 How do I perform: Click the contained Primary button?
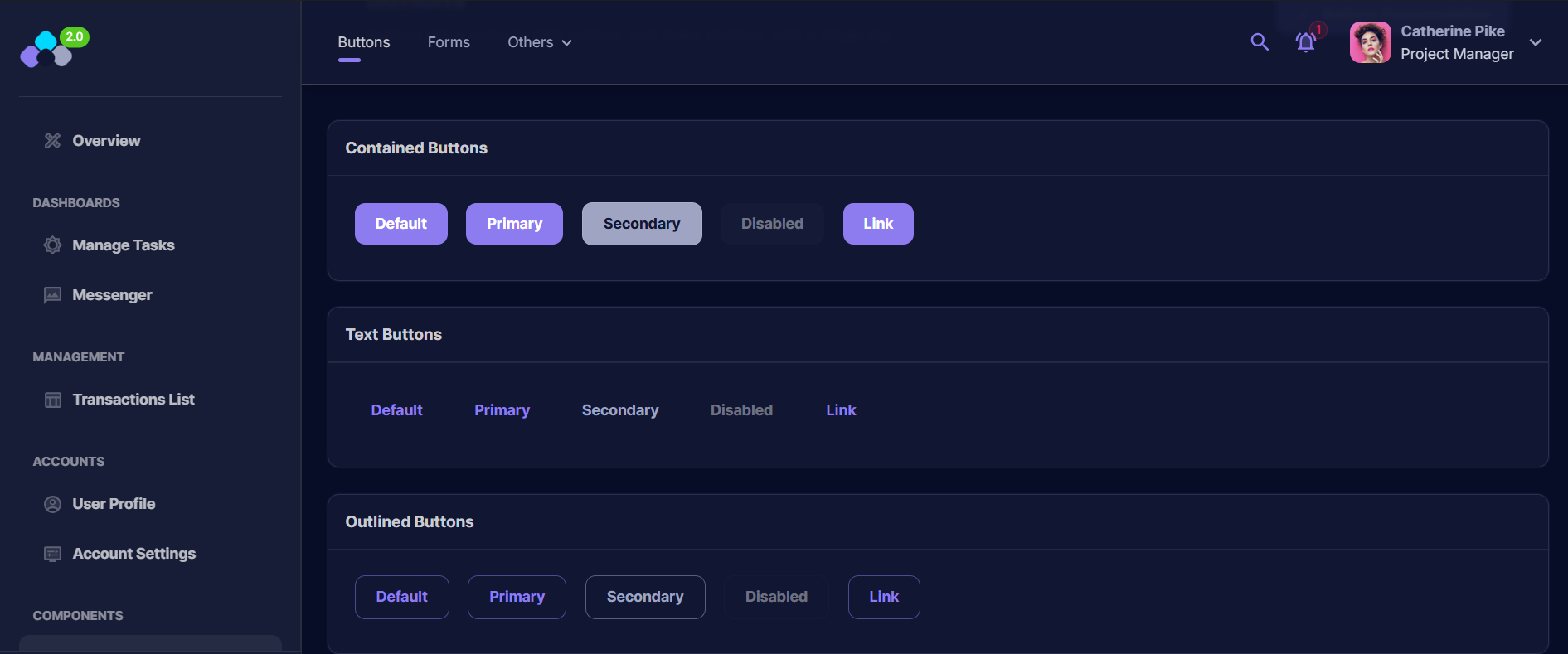514,224
